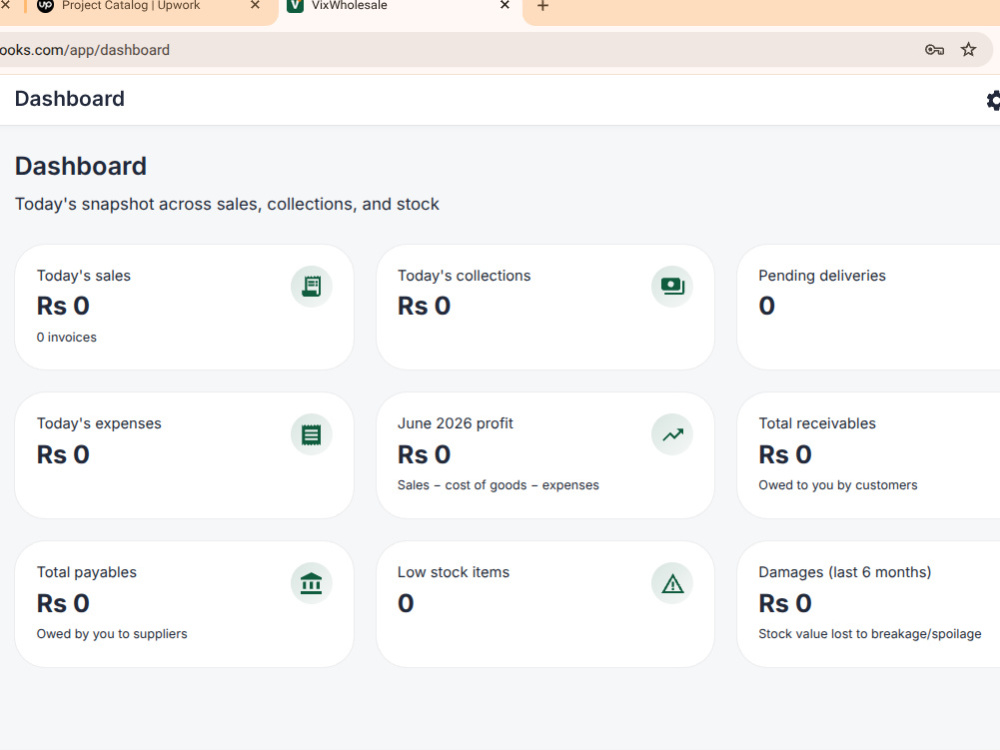Viewport: 1000px width, 750px height.
Task: Open the saved passwords key icon
Action: (934, 50)
